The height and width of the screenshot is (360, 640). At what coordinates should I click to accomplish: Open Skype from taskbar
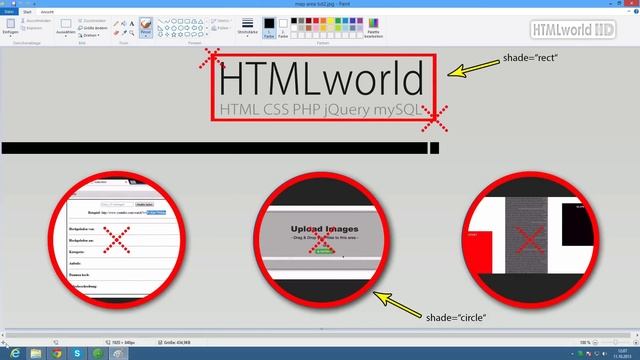pos(77,353)
